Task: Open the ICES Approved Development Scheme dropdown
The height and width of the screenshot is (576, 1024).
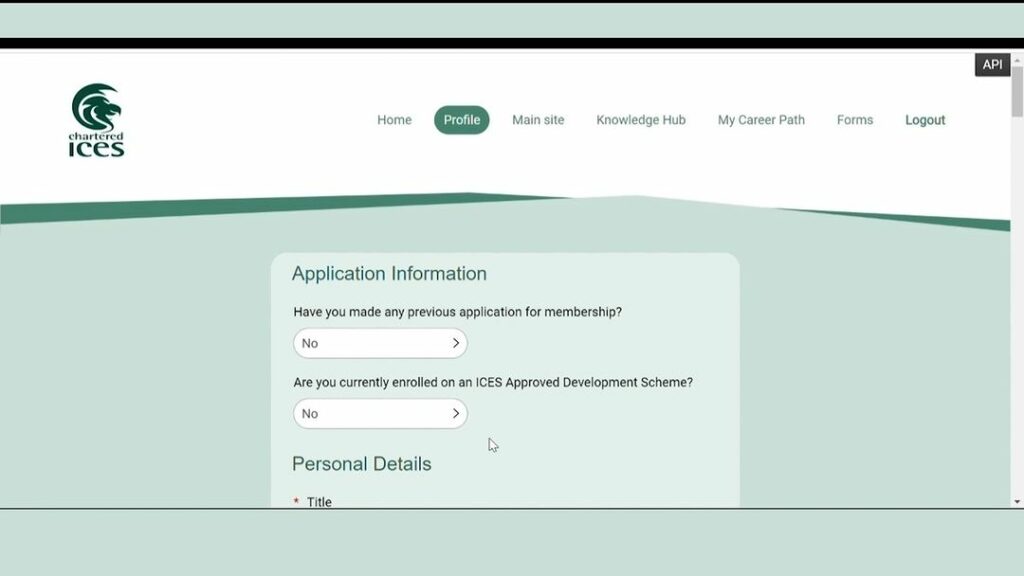Action: 379,413
